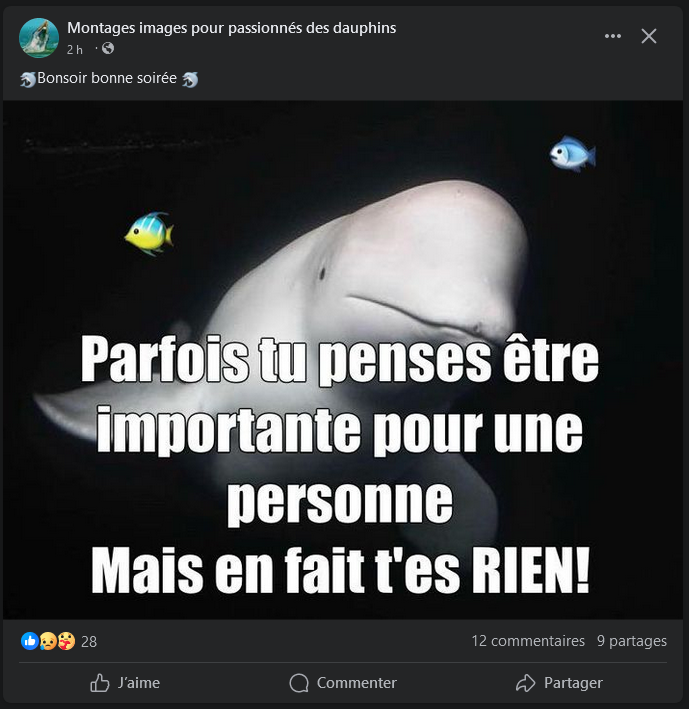Viewport: 689px width, 709px height.
Task: Open the Montages images pour passionnés des dauphins page
Action: pyautogui.click(x=231, y=28)
